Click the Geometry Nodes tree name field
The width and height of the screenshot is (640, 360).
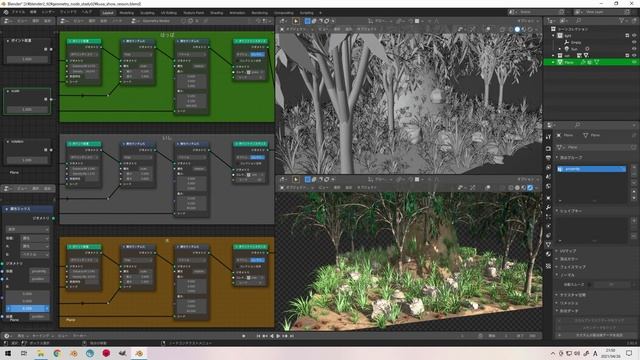pos(156,20)
